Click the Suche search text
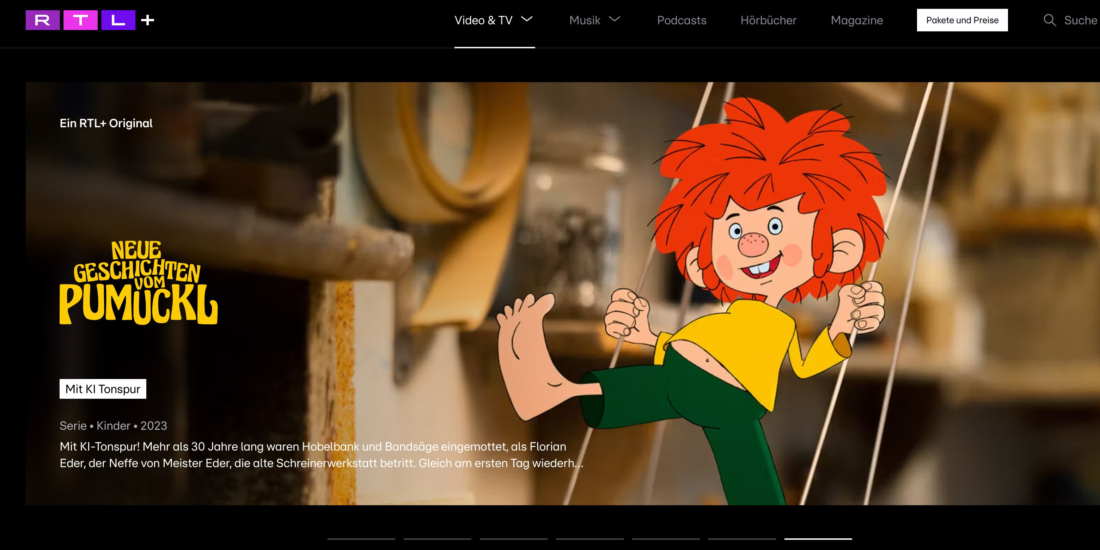The width and height of the screenshot is (1100, 550). point(1080,20)
